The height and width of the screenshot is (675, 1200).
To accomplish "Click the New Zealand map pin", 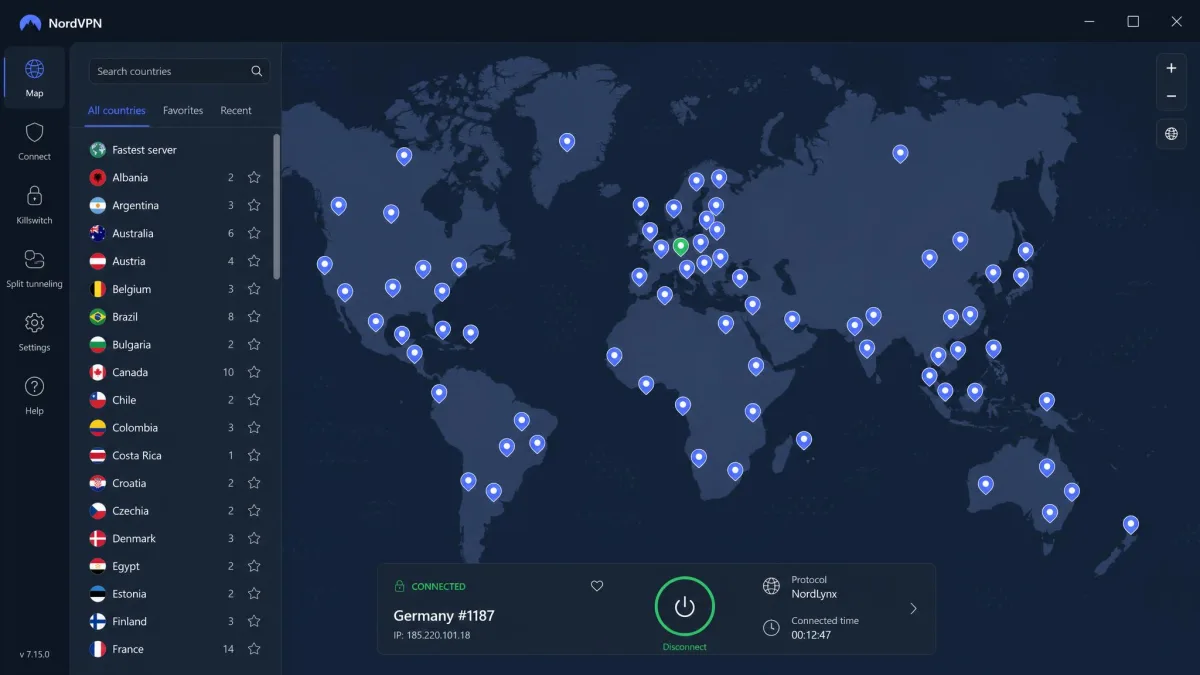I will click(1130, 525).
